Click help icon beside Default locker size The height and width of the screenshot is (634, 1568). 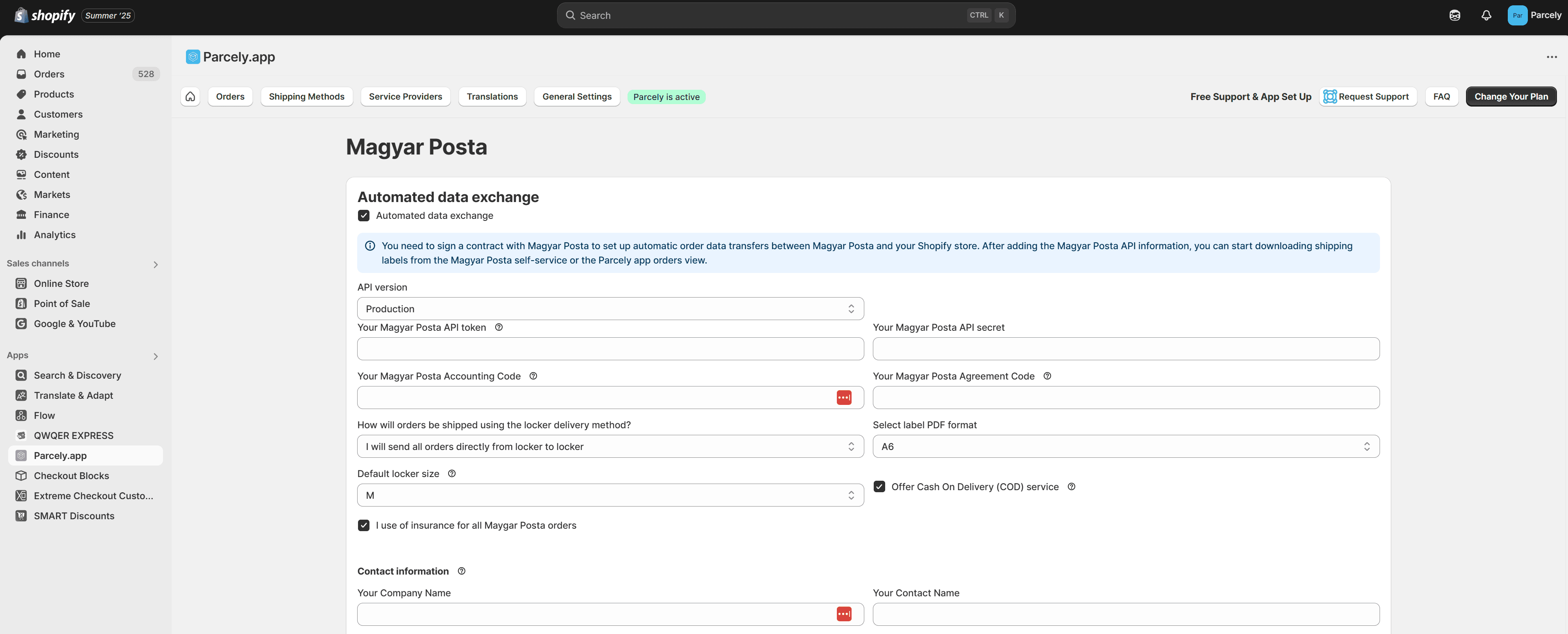[x=452, y=473]
